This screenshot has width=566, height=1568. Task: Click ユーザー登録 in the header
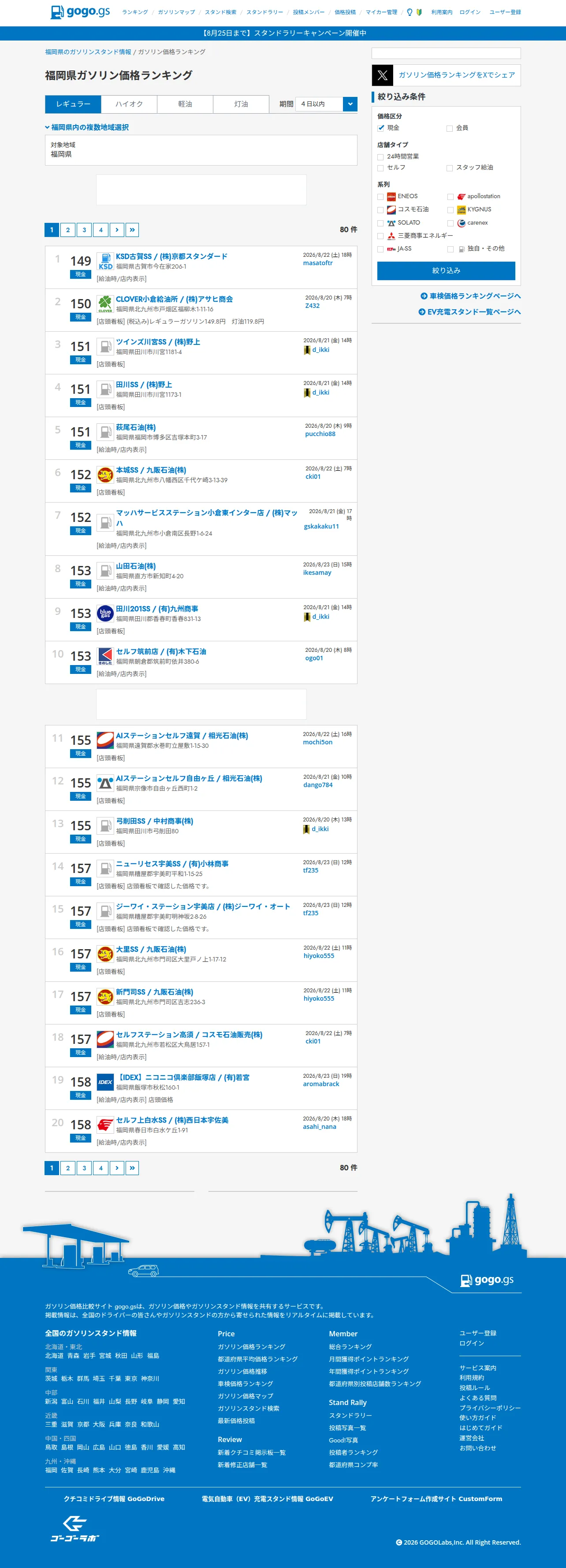click(x=505, y=12)
